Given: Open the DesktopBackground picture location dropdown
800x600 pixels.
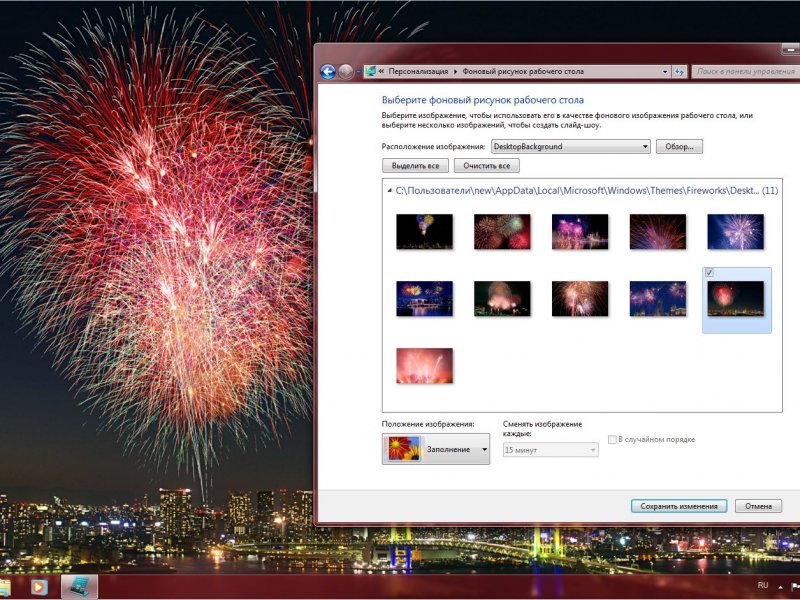Looking at the screenshot, I should (570, 146).
